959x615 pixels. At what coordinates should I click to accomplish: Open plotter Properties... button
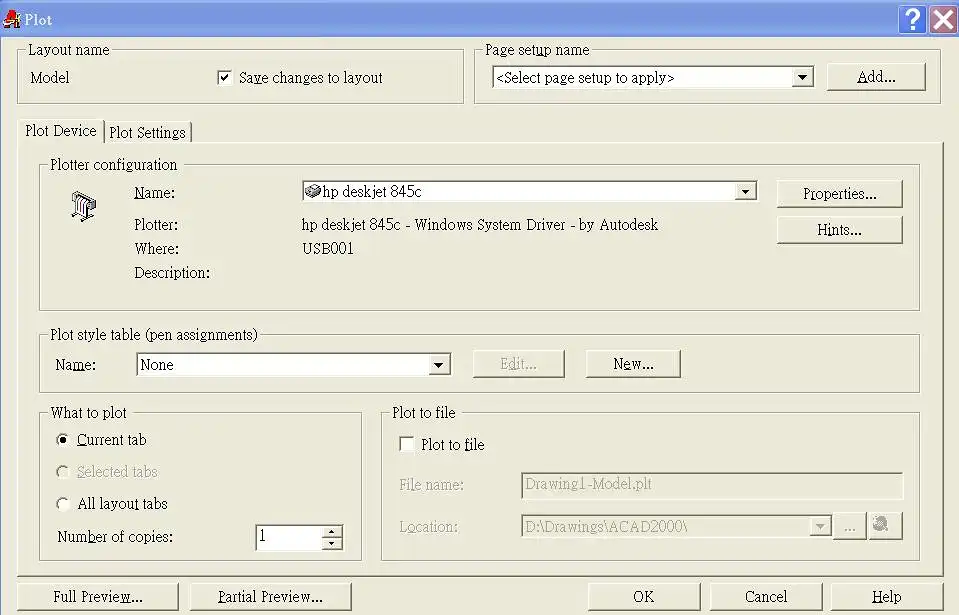pyautogui.click(x=839, y=194)
